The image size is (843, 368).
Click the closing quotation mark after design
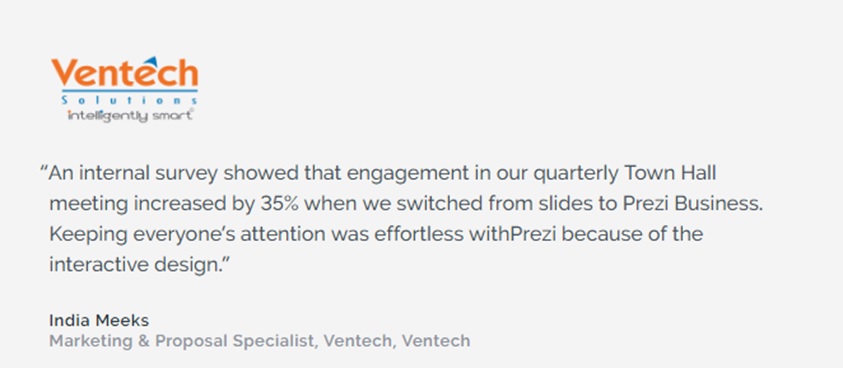pos(226,261)
